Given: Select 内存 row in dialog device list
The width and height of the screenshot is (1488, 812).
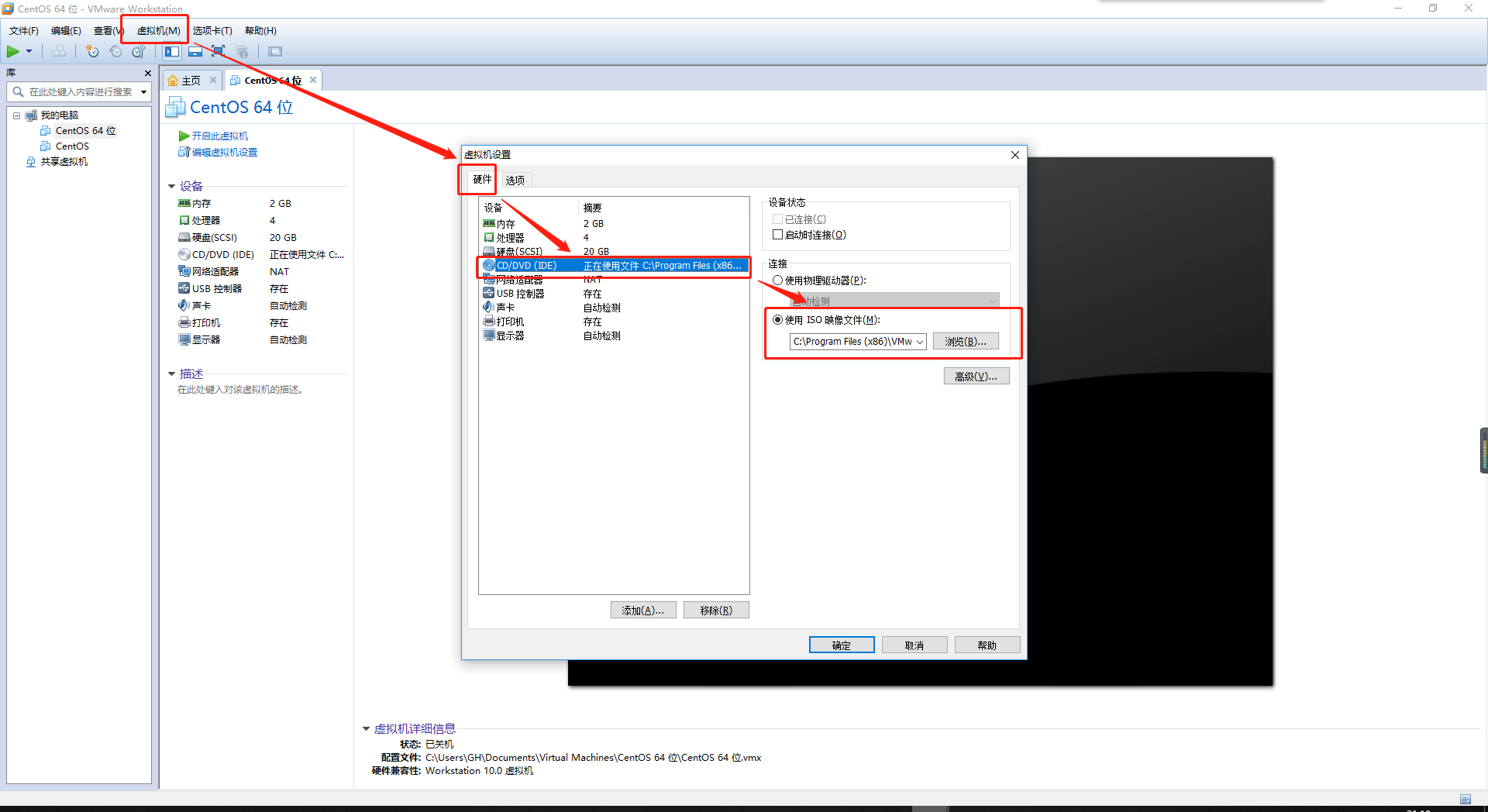Looking at the screenshot, I should (x=614, y=224).
